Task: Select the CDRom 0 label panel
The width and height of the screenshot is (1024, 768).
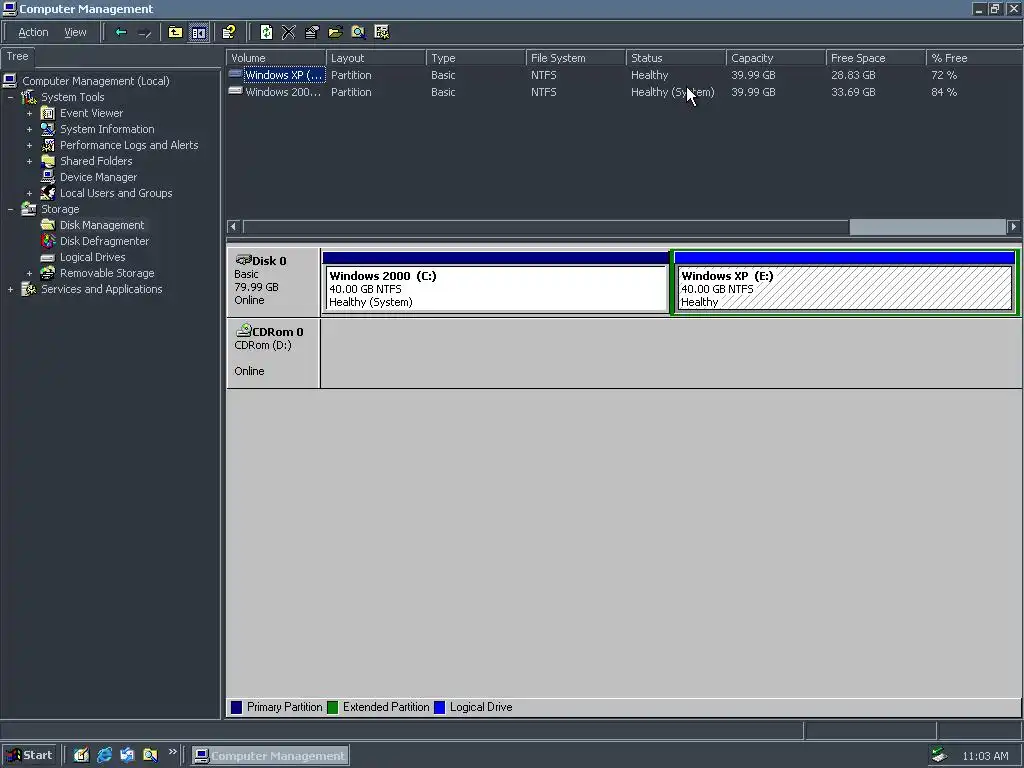Action: [x=273, y=353]
